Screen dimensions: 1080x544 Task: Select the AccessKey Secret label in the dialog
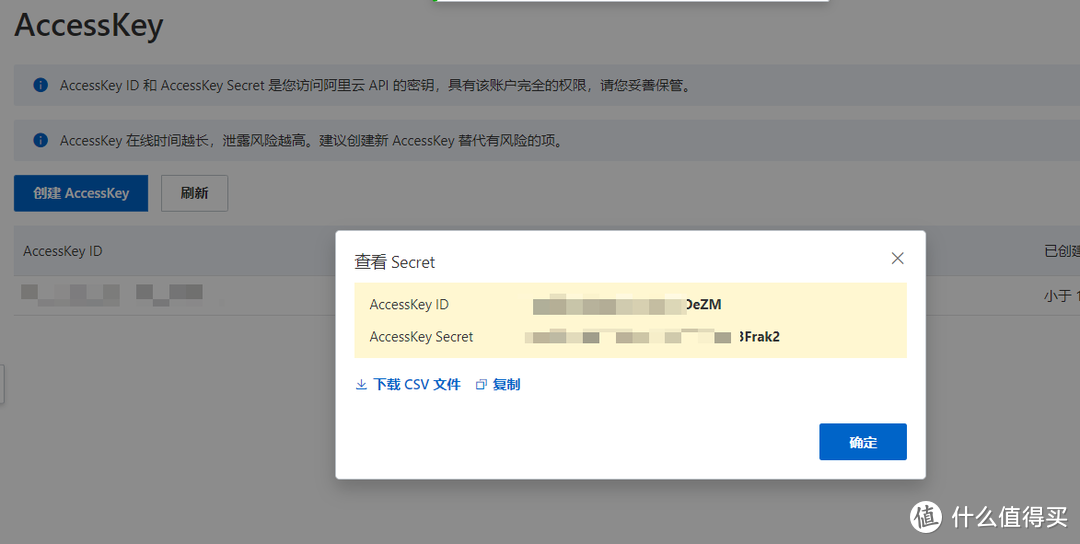pos(421,337)
